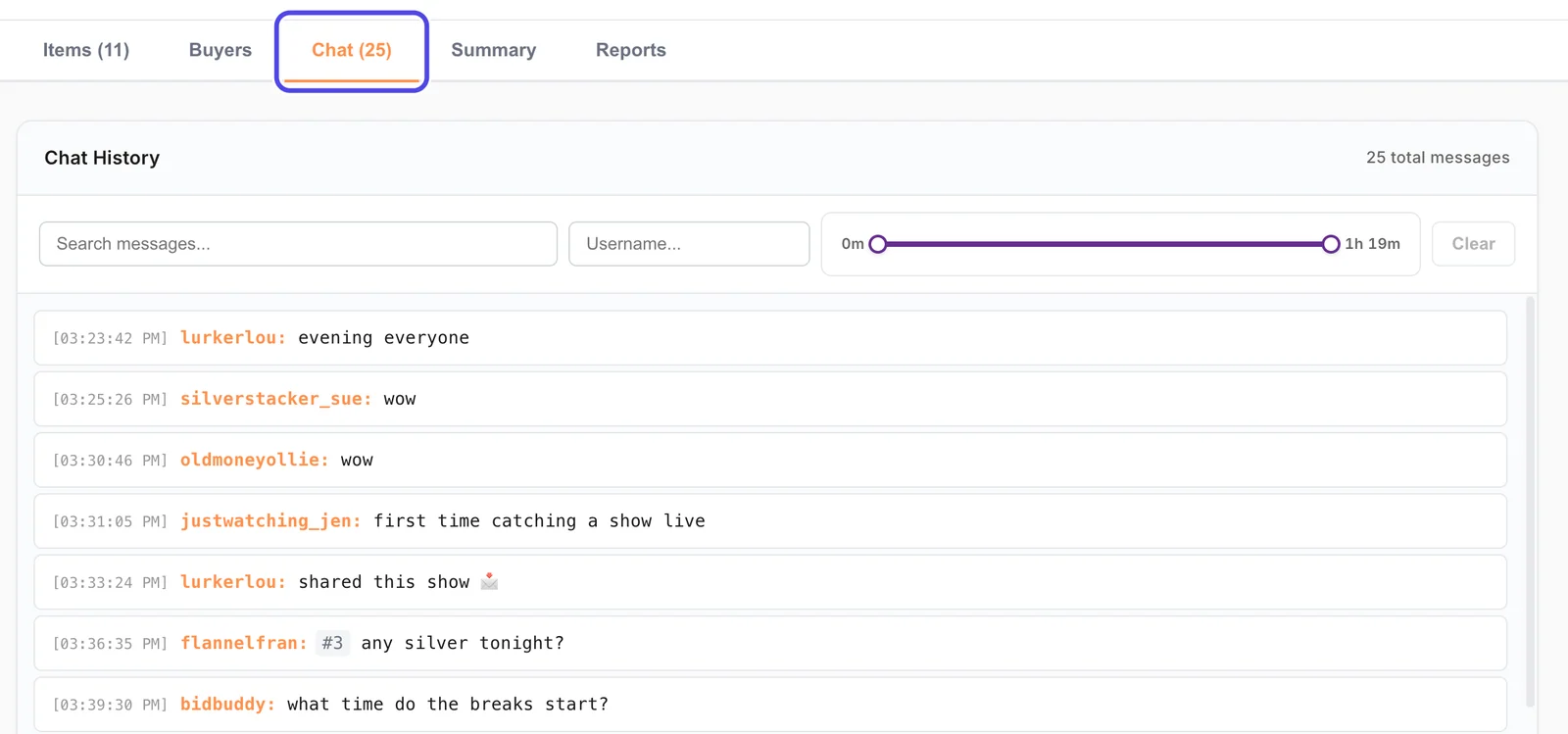The width and height of the screenshot is (1568, 734).
Task: Click timestamp 03:31:05 PM
Action: 110,521
